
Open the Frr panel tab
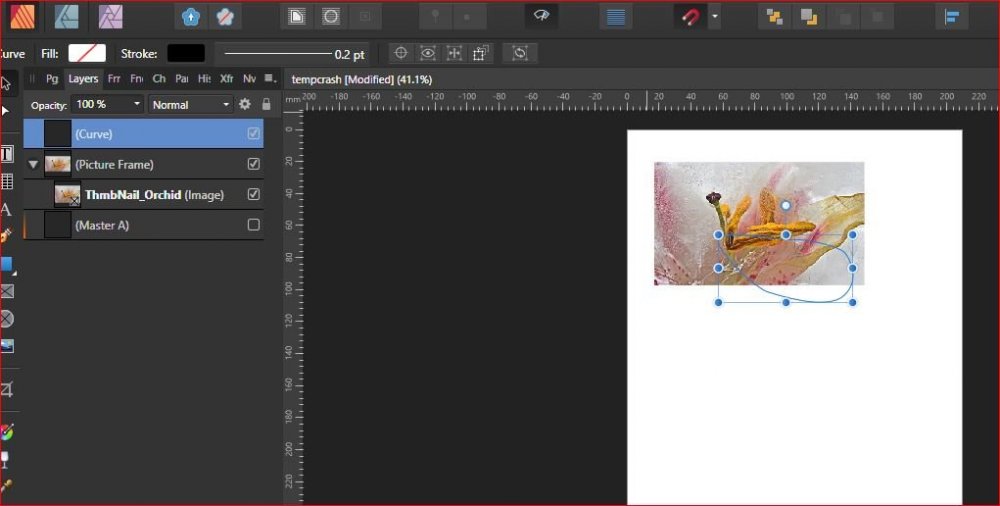click(x=114, y=78)
